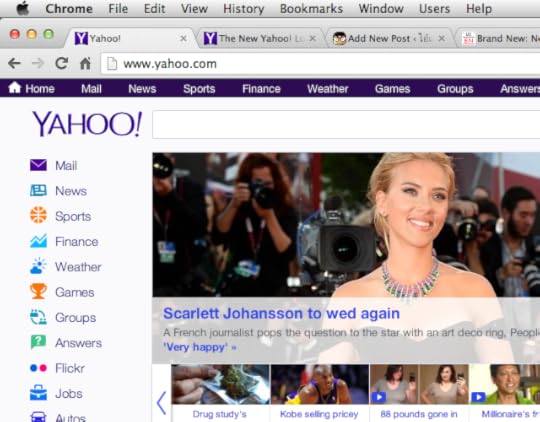Switch to the Brand New tab
The image size is (540, 422).
tap(499, 38)
